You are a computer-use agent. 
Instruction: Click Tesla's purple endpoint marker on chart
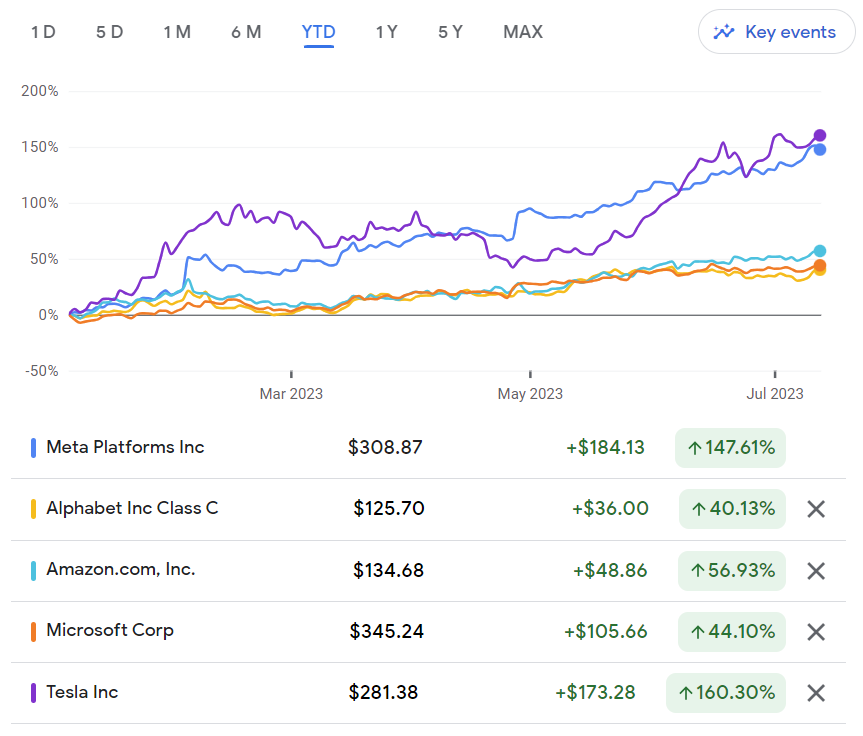pyautogui.click(x=820, y=135)
